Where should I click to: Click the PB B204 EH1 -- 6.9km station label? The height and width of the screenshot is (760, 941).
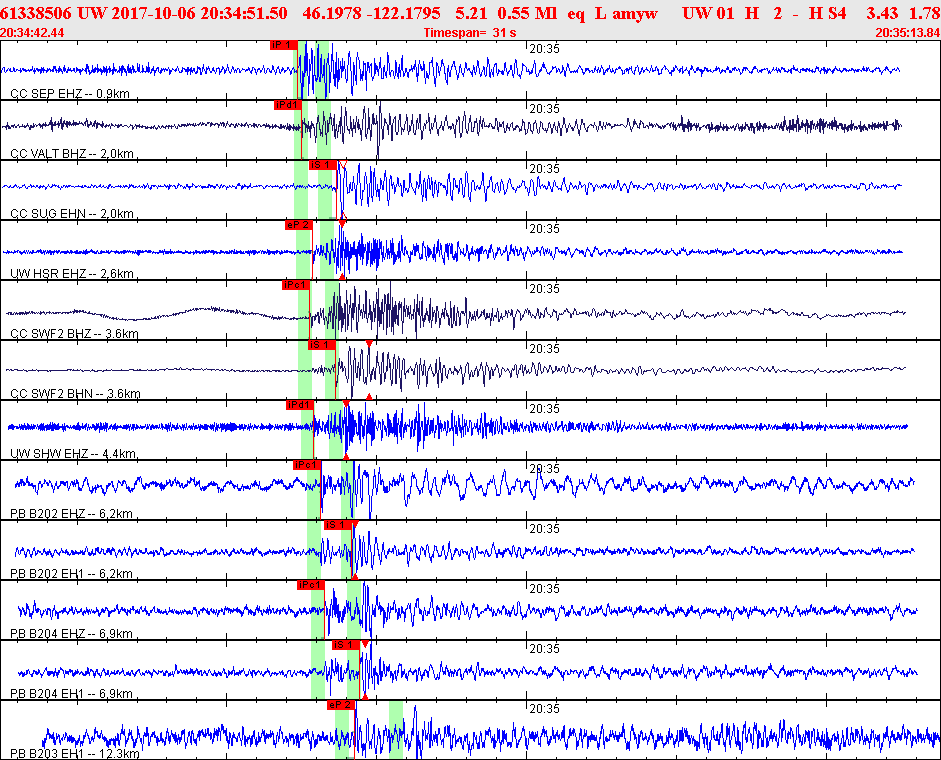coord(71,694)
